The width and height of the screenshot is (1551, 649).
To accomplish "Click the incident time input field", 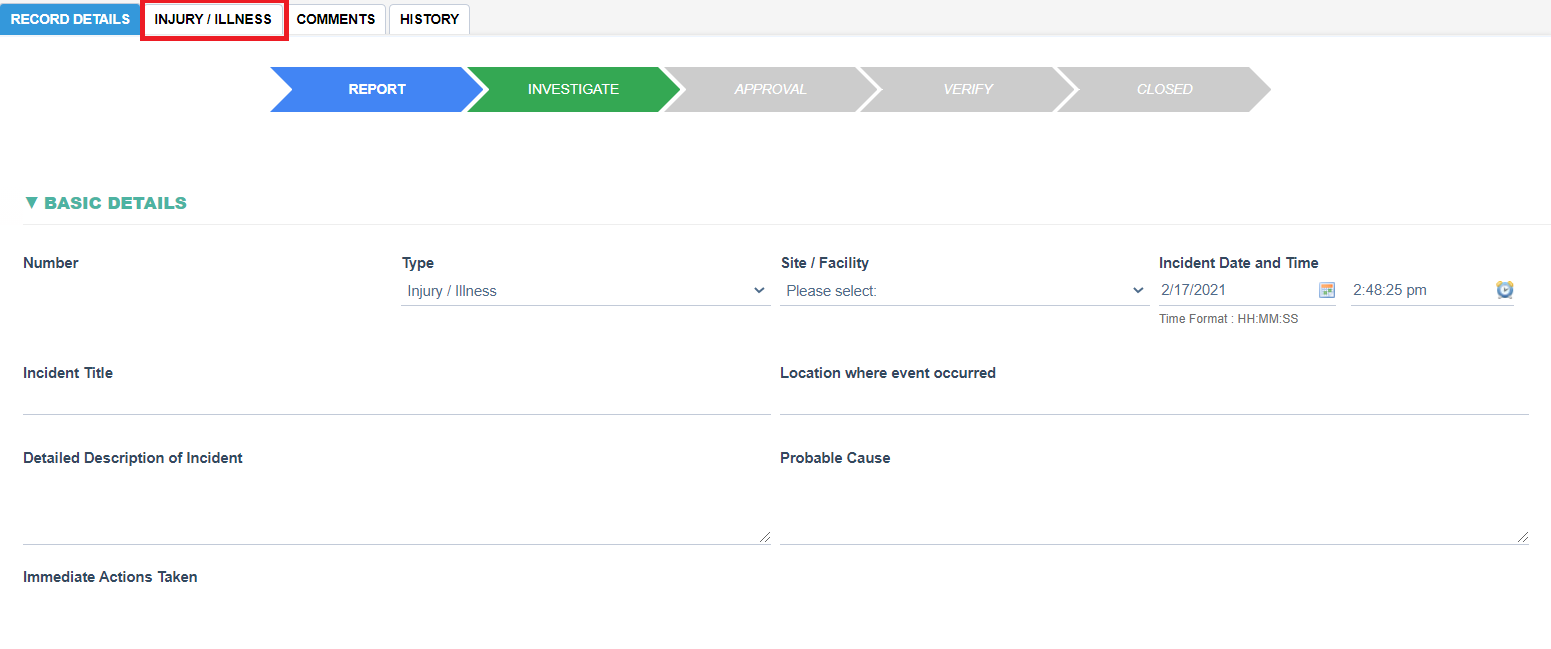I will pos(1420,290).
